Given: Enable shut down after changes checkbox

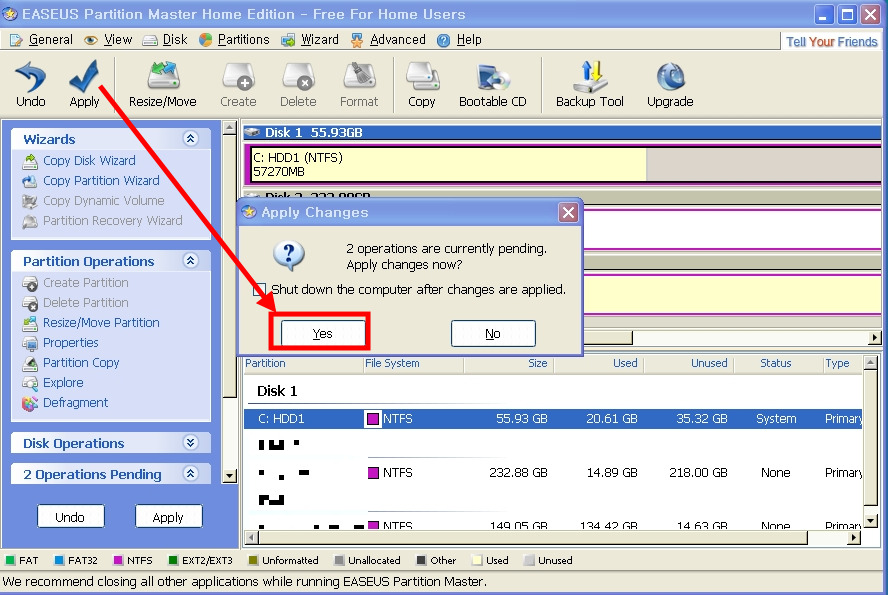Looking at the screenshot, I should point(259,290).
